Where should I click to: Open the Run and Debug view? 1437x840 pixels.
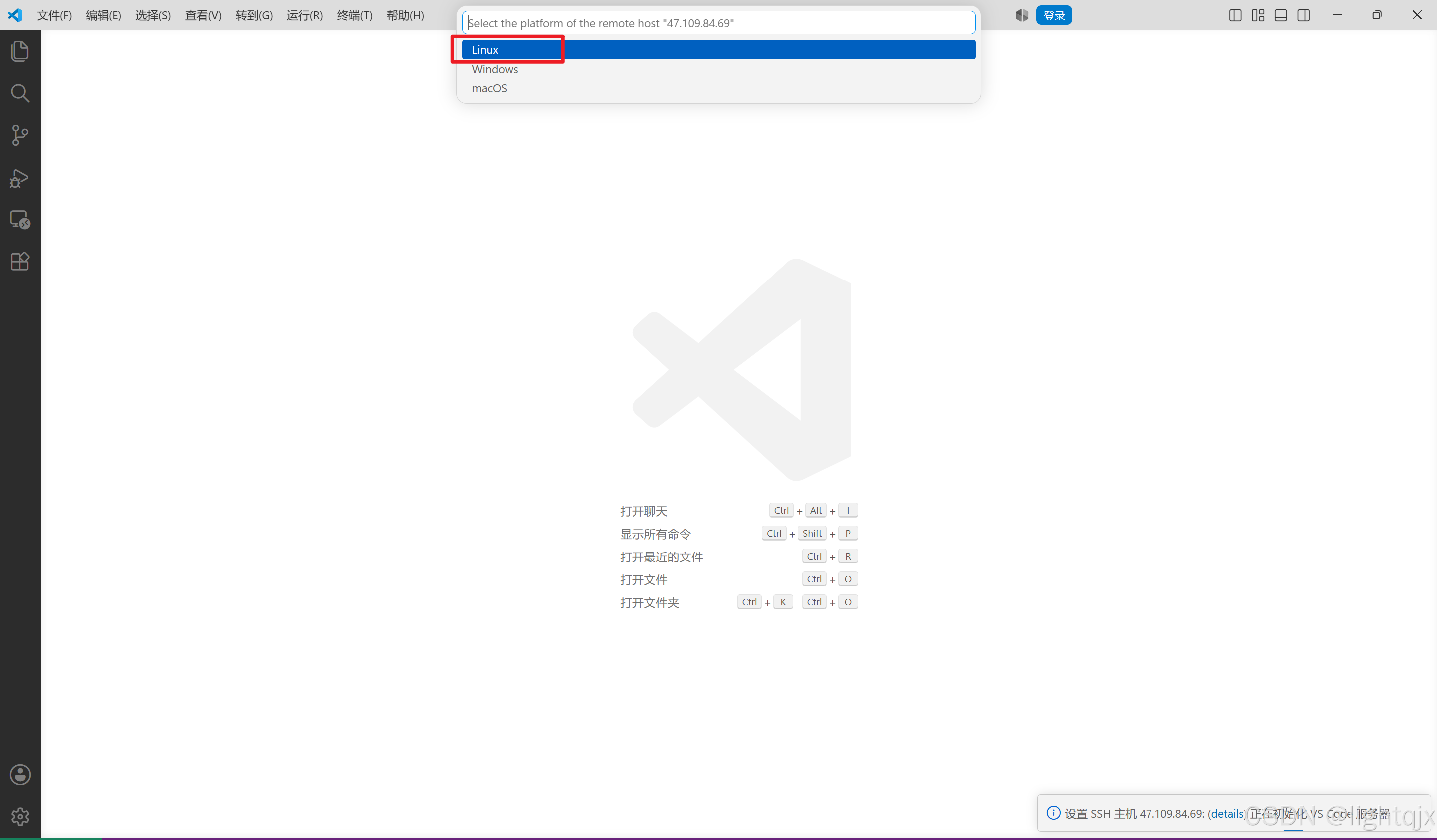(20, 178)
